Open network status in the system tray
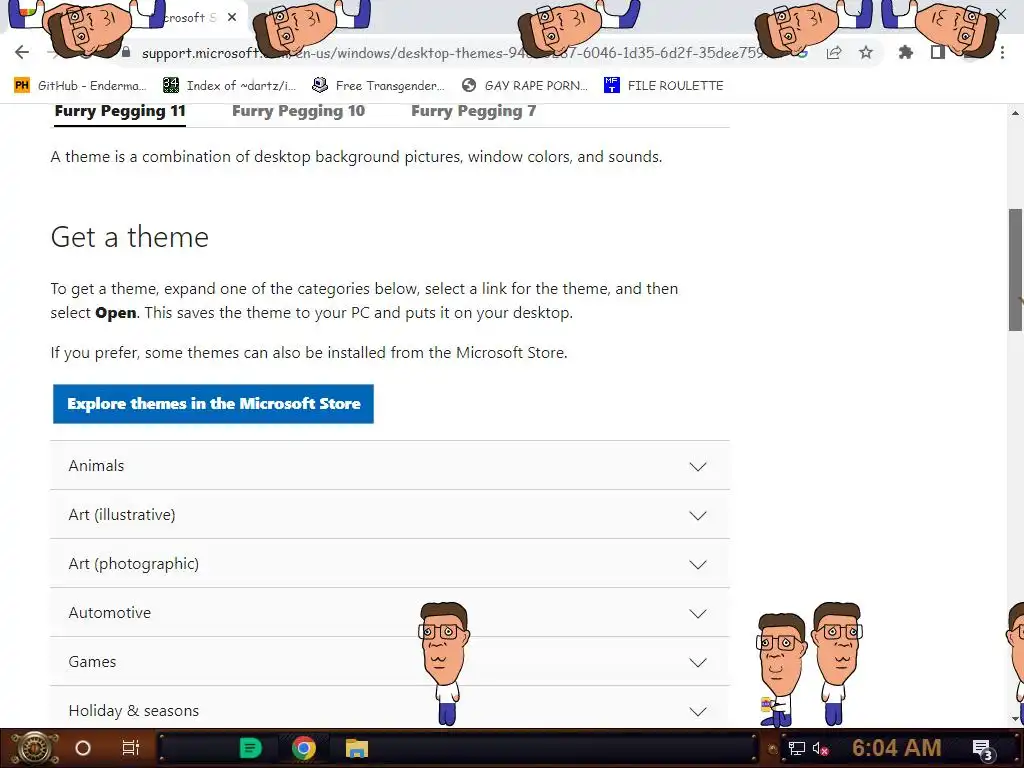 (x=796, y=748)
